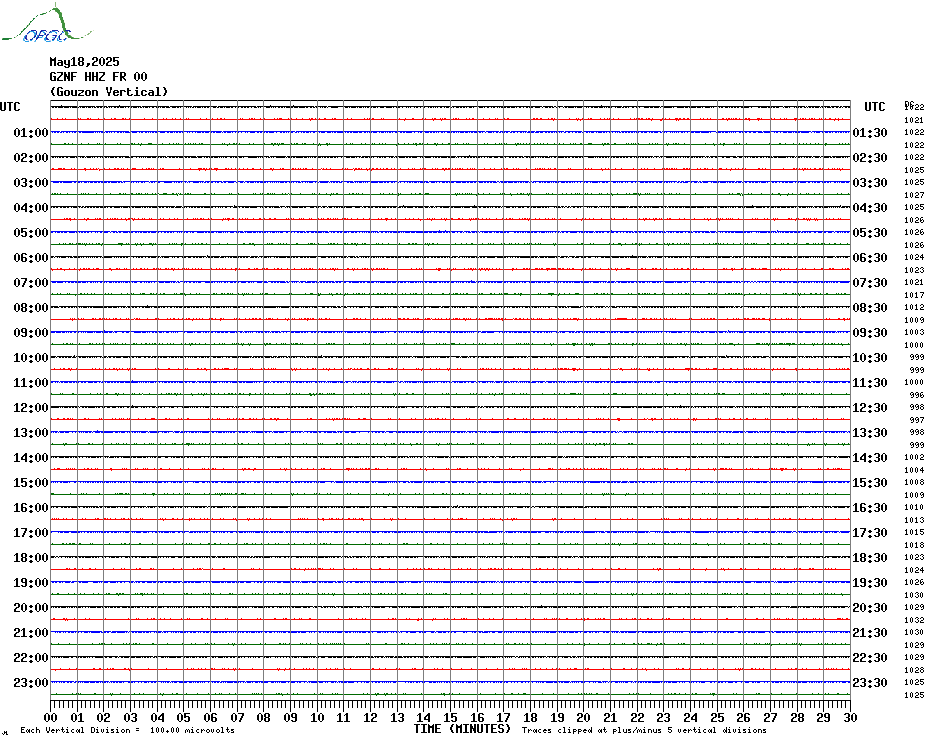Click minute 13 on the time axis
930x744 pixels.
[397, 717]
